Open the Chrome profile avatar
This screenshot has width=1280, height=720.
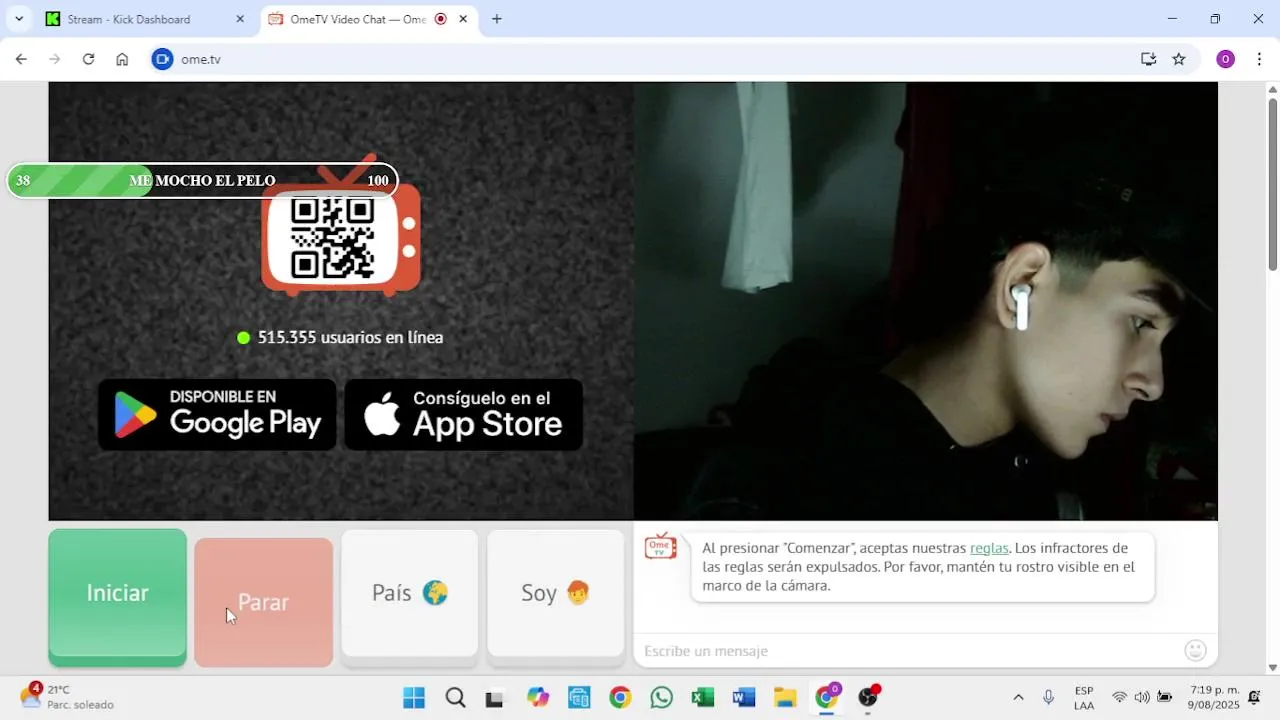coord(1225,59)
